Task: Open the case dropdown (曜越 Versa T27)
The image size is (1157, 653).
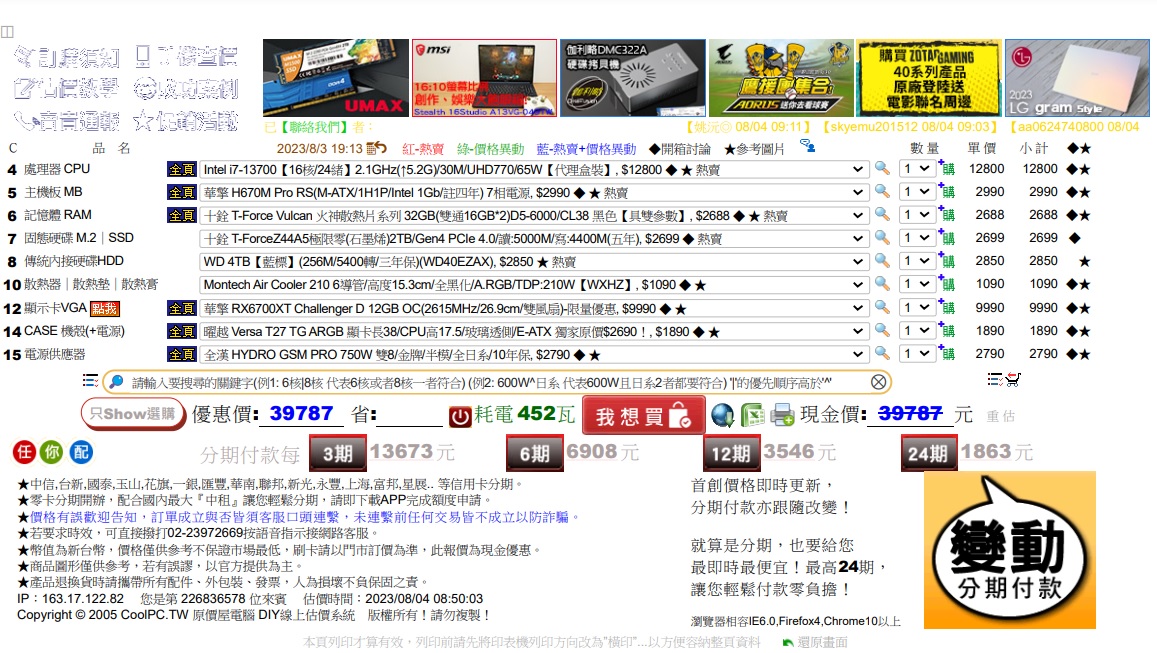Action: coord(533,331)
